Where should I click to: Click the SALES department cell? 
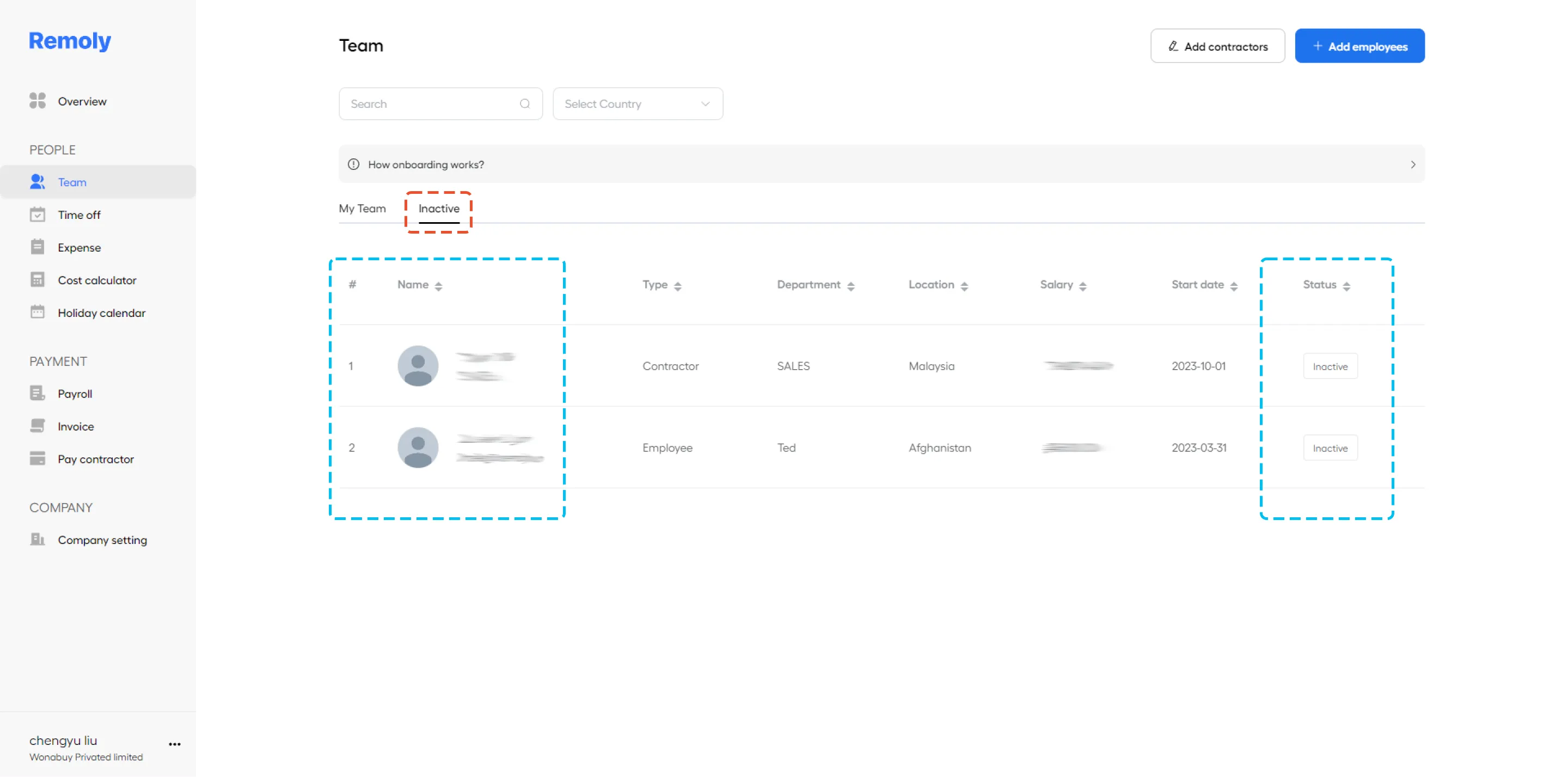793,366
